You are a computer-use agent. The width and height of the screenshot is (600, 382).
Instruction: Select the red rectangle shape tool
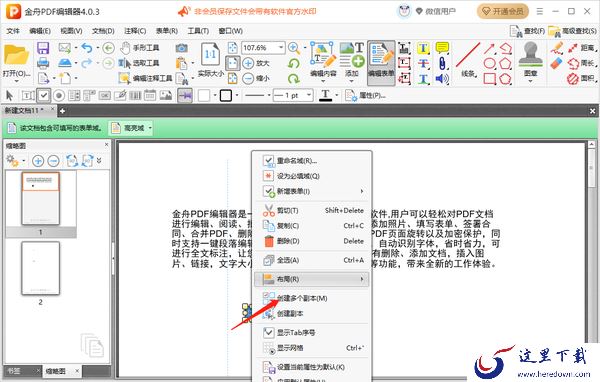tap(490, 79)
